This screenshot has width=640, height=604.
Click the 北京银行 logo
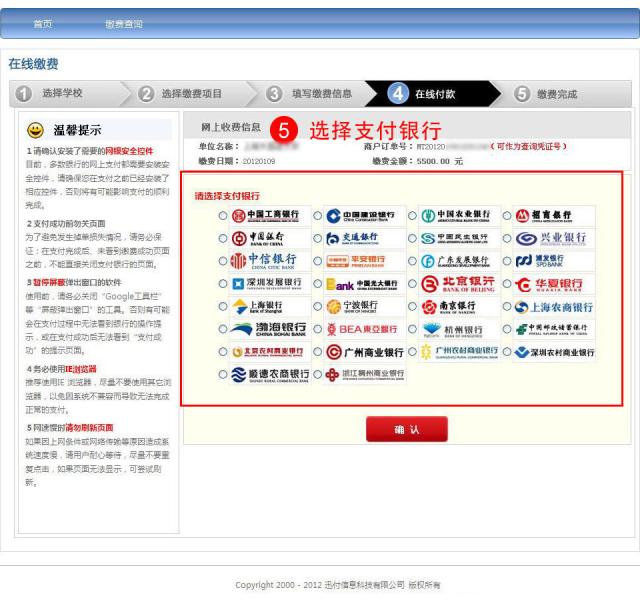coord(460,284)
